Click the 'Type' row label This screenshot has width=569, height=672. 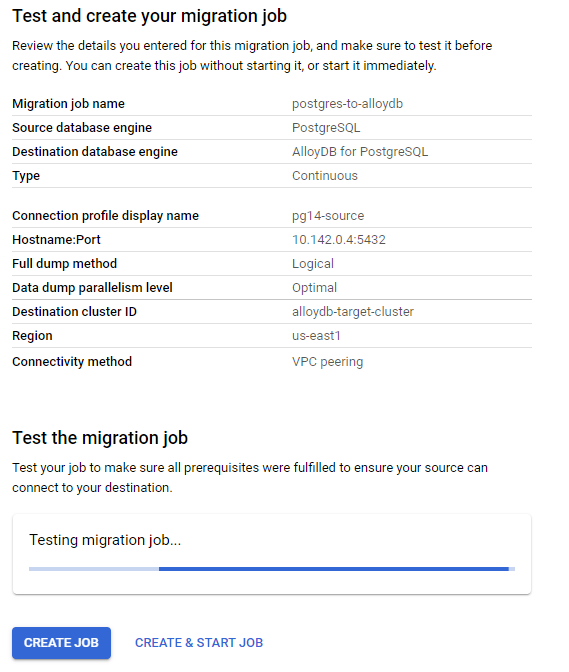26,176
